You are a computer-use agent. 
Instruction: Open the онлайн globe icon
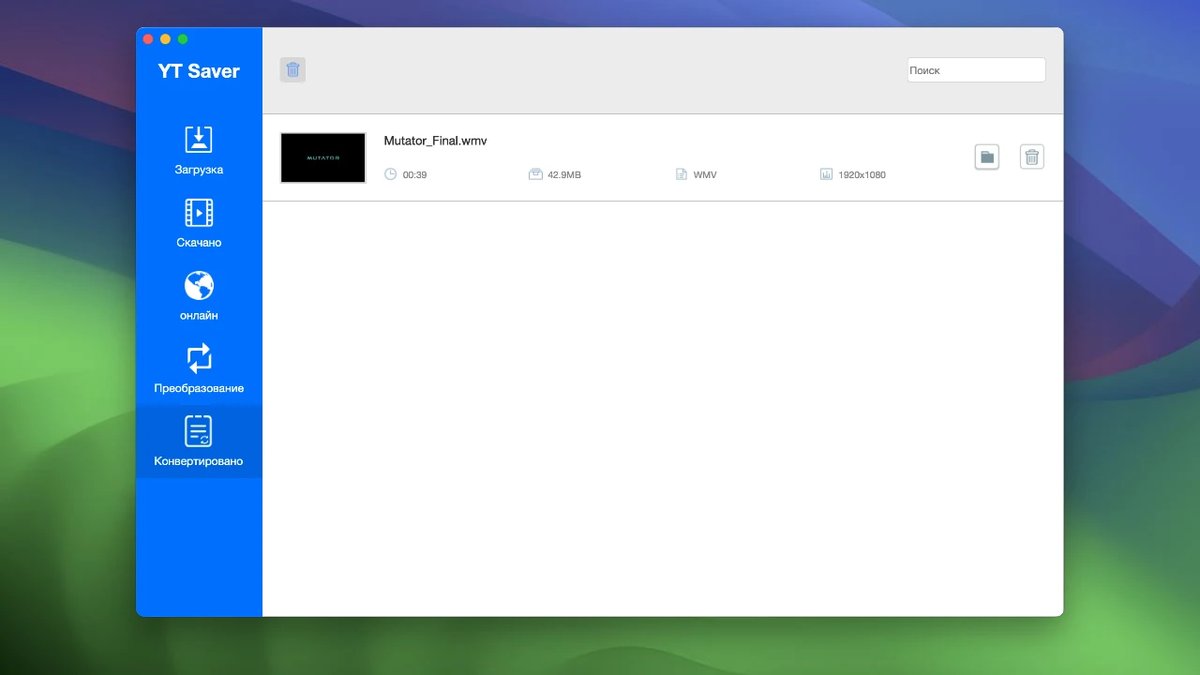(199, 286)
